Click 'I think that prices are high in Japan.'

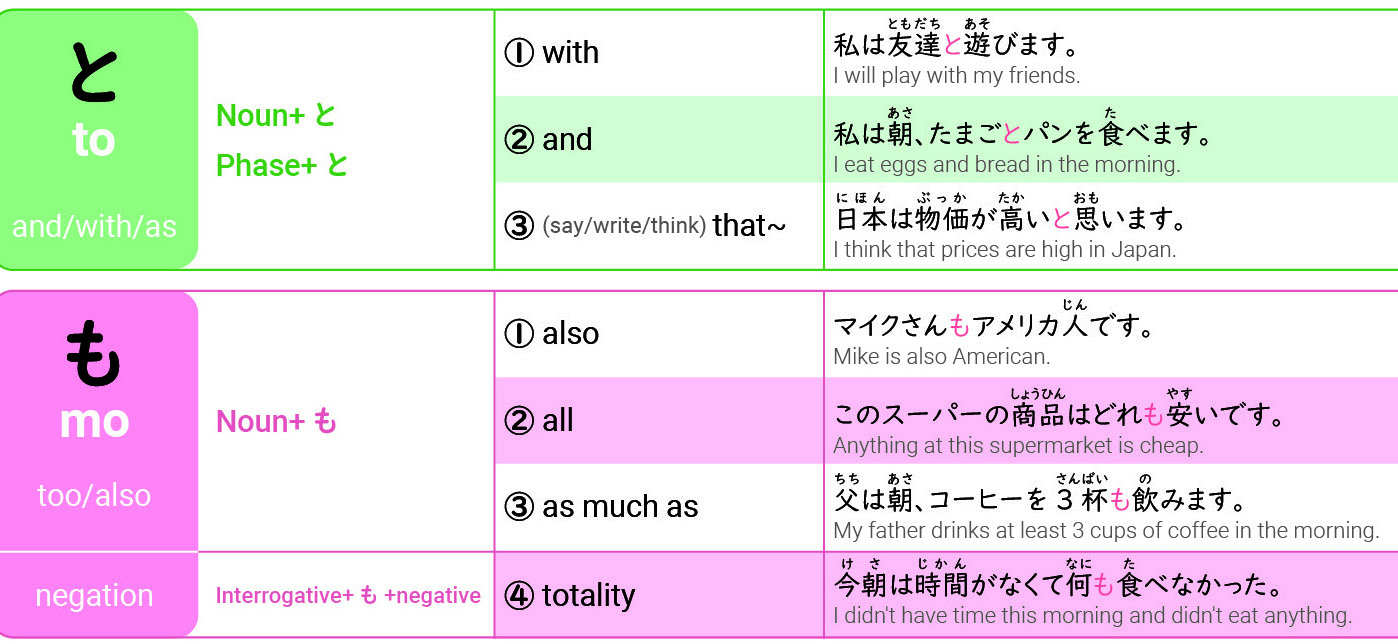click(1005, 250)
